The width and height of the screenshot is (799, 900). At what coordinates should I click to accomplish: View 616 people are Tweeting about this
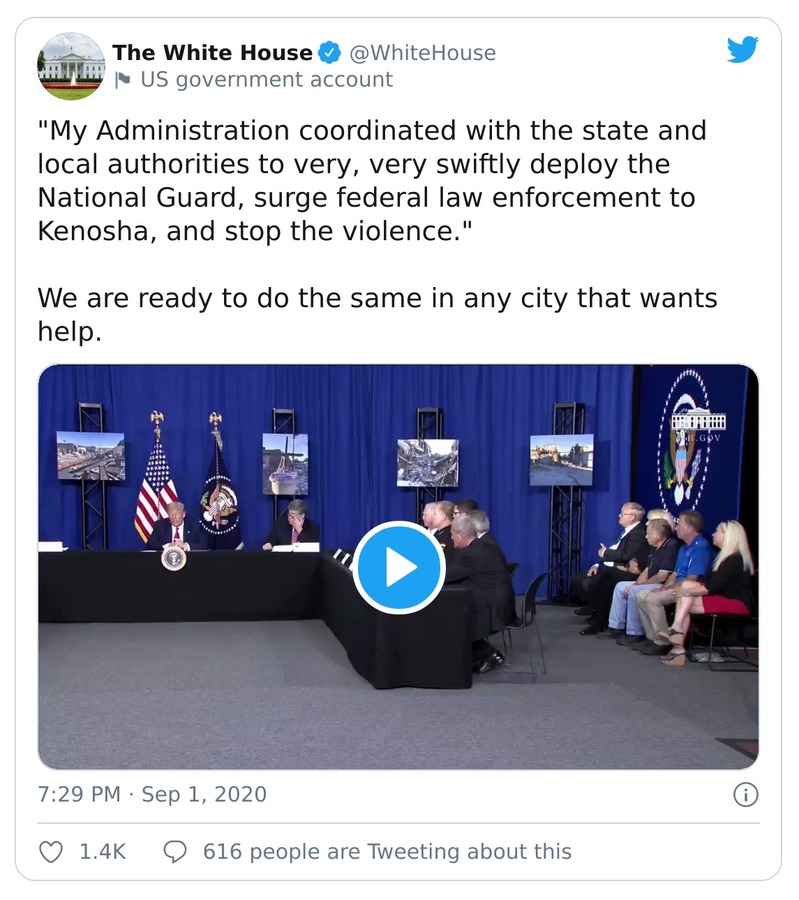coord(387,852)
